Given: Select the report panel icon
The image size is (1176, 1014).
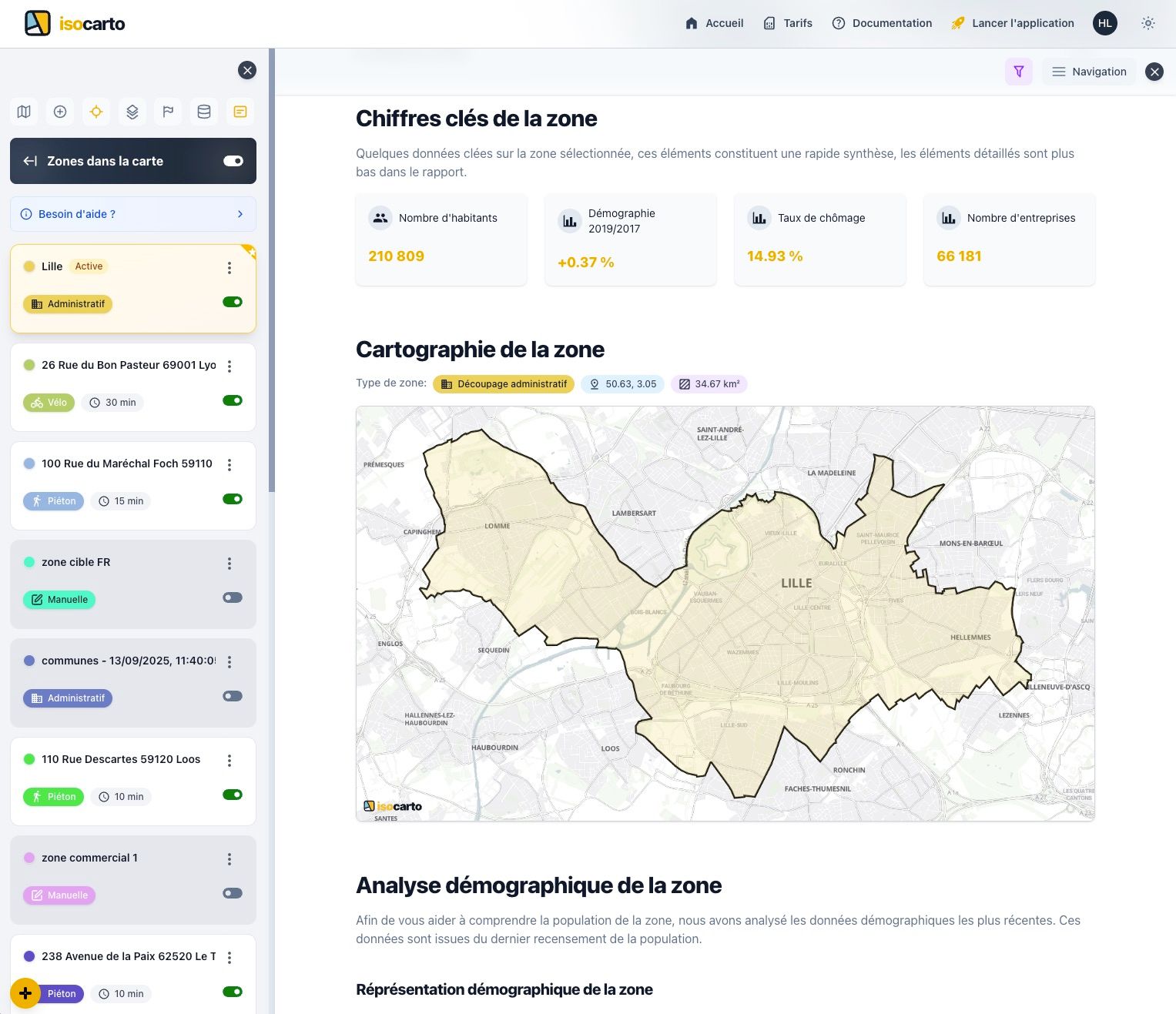Looking at the screenshot, I should 240,112.
